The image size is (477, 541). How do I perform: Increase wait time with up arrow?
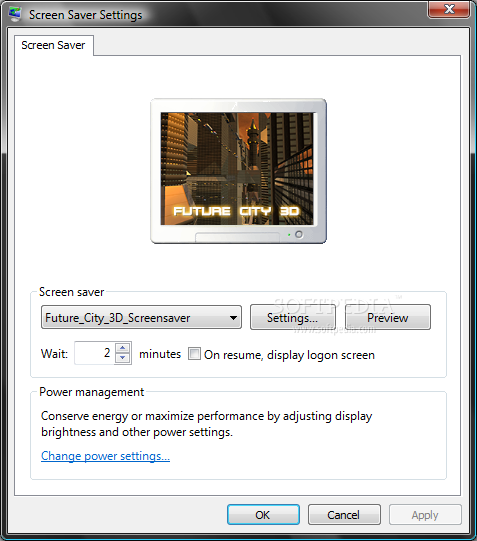pos(123,347)
